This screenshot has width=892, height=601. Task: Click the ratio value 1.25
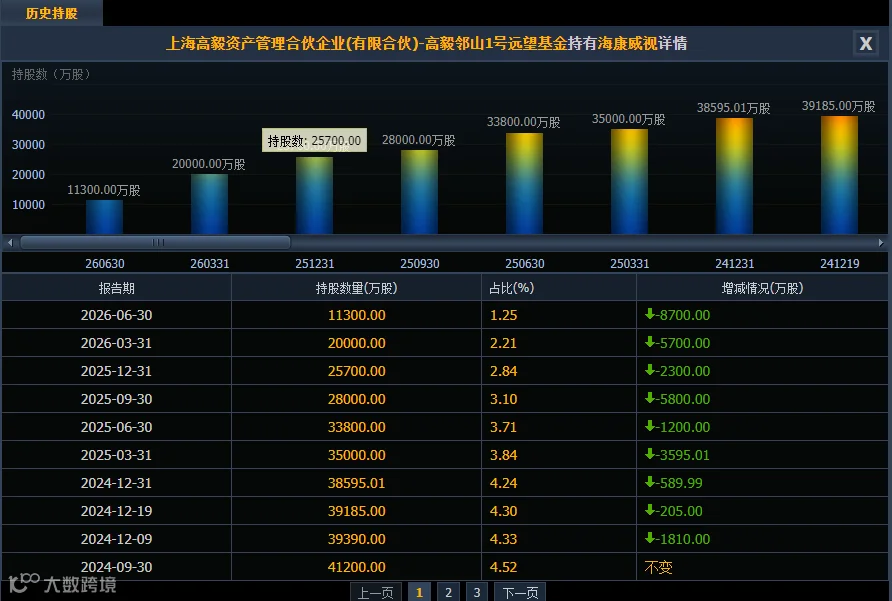tap(503, 315)
